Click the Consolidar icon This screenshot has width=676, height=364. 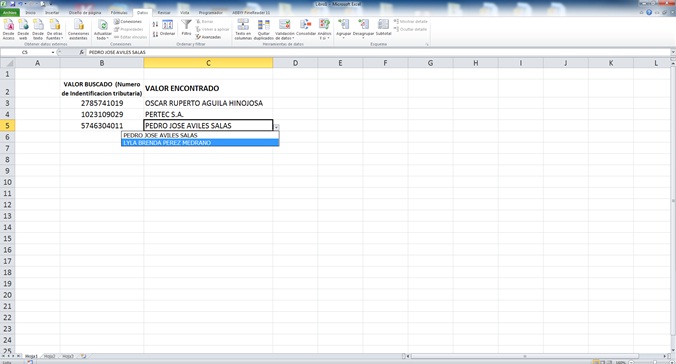pyautogui.click(x=306, y=28)
